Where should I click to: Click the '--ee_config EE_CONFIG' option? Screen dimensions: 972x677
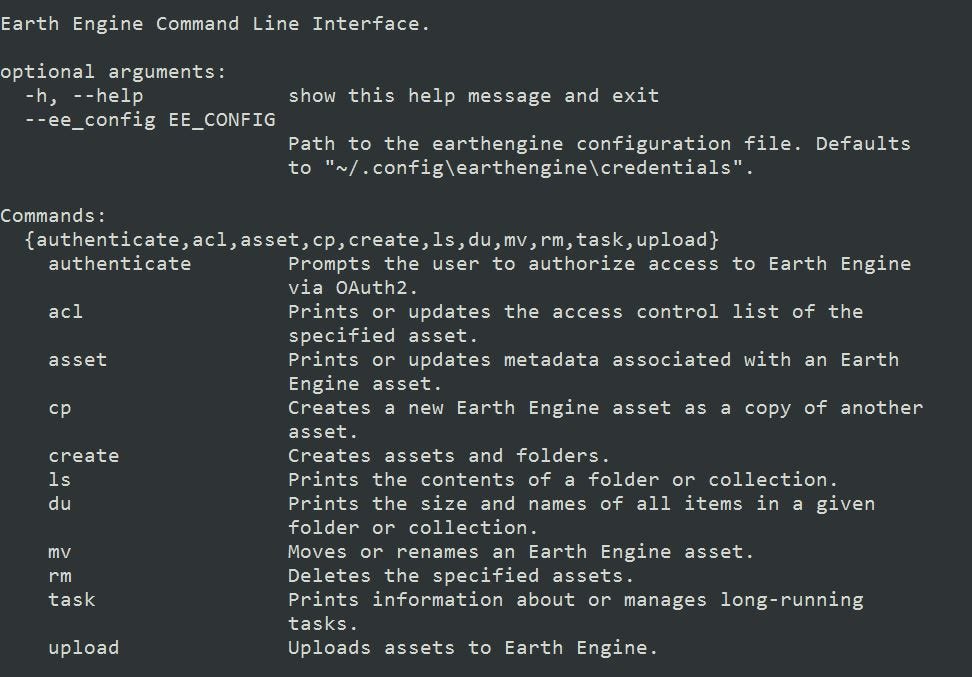coord(150,120)
